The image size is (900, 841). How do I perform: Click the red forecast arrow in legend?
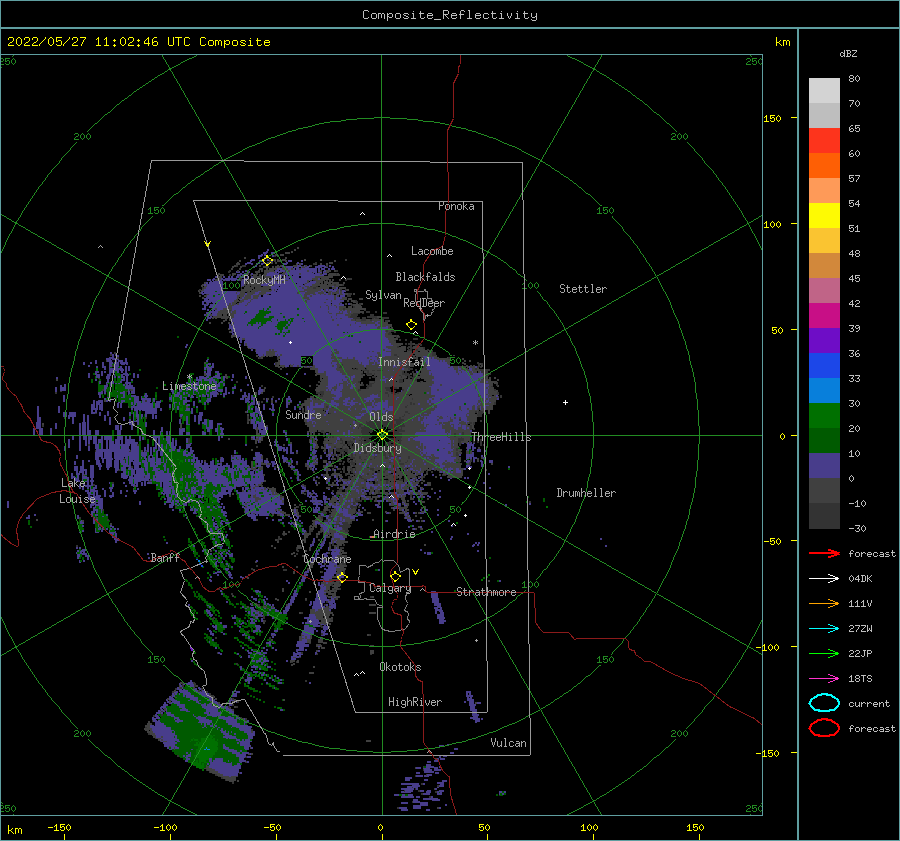click(x=824, y=553)
